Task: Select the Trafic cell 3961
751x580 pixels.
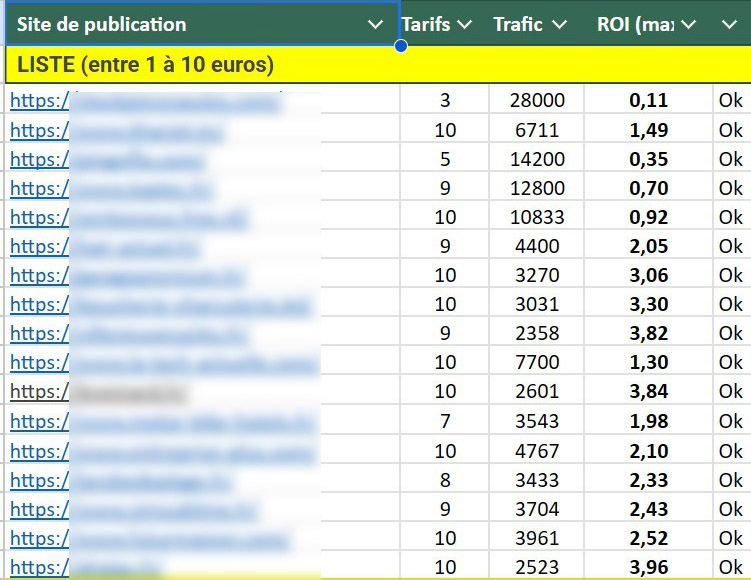Action: pyautogui.click(x=537, y=538)
